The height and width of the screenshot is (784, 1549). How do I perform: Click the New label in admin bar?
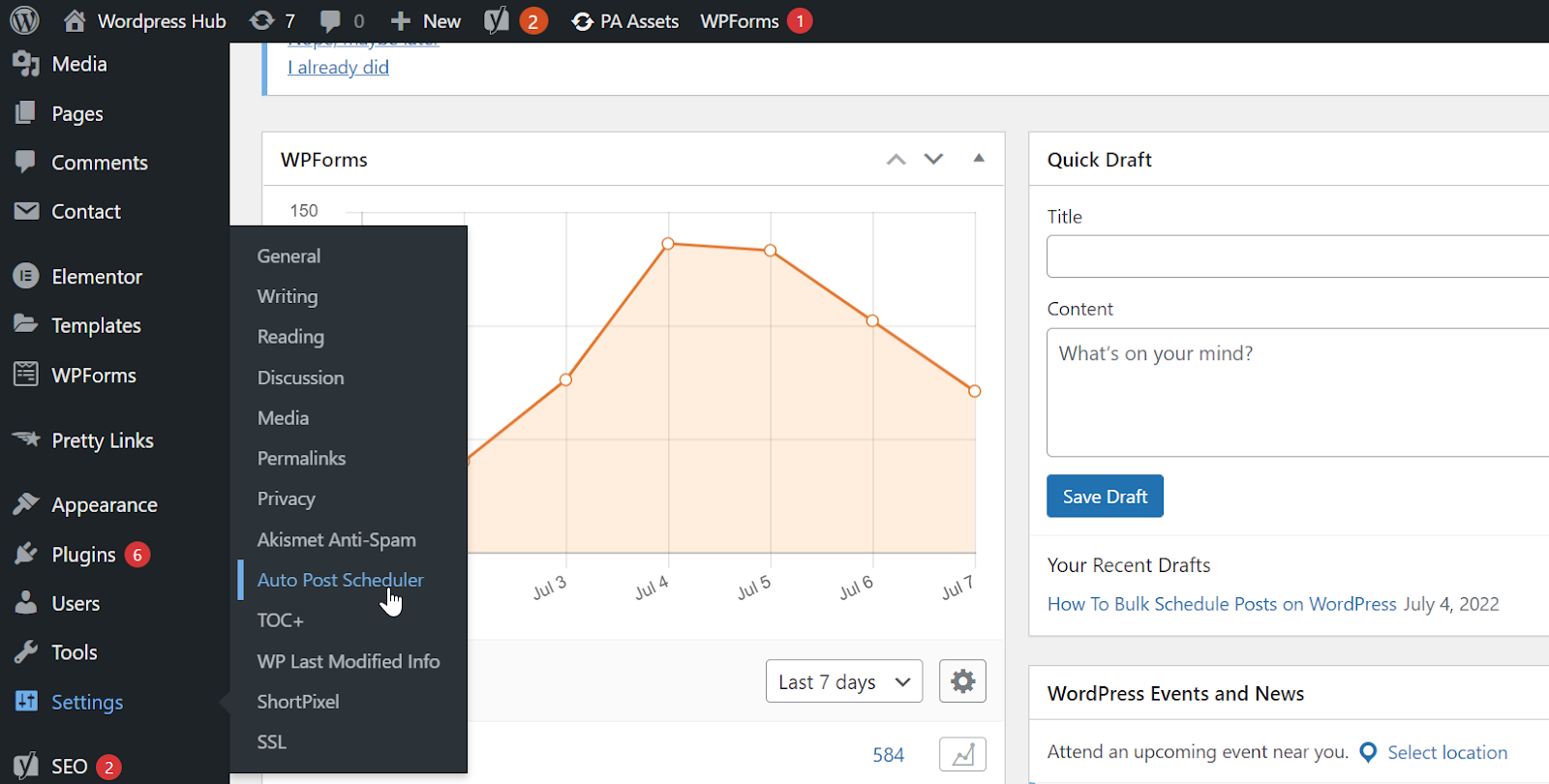(x=441, y=21)
